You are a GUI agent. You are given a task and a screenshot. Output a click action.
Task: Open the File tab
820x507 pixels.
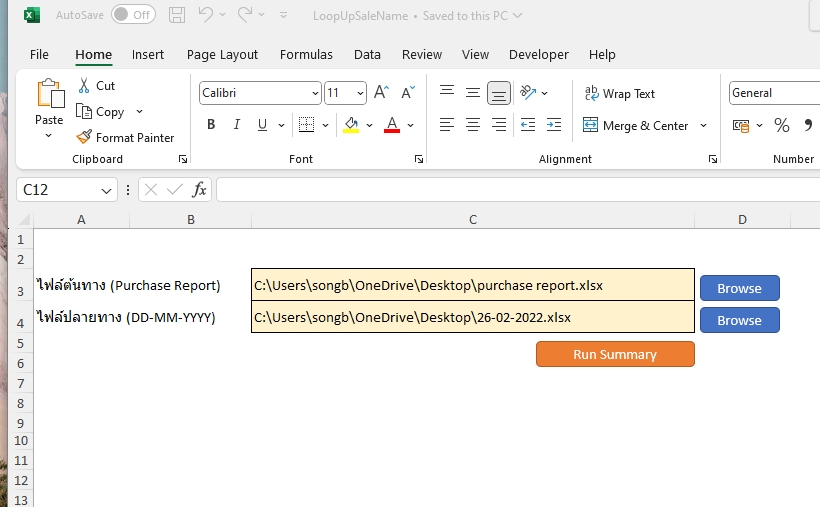[39, 54]
